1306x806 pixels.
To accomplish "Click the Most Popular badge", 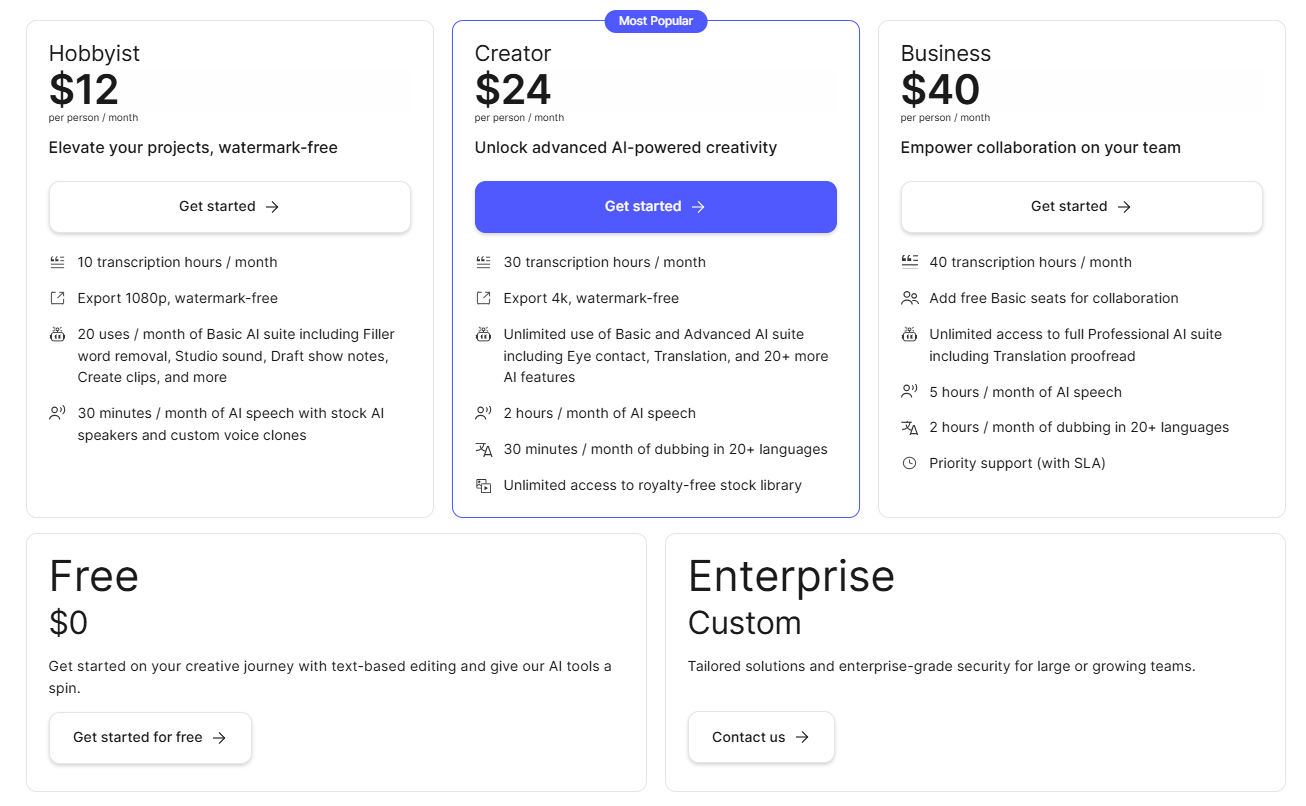I will click(656, 21).
